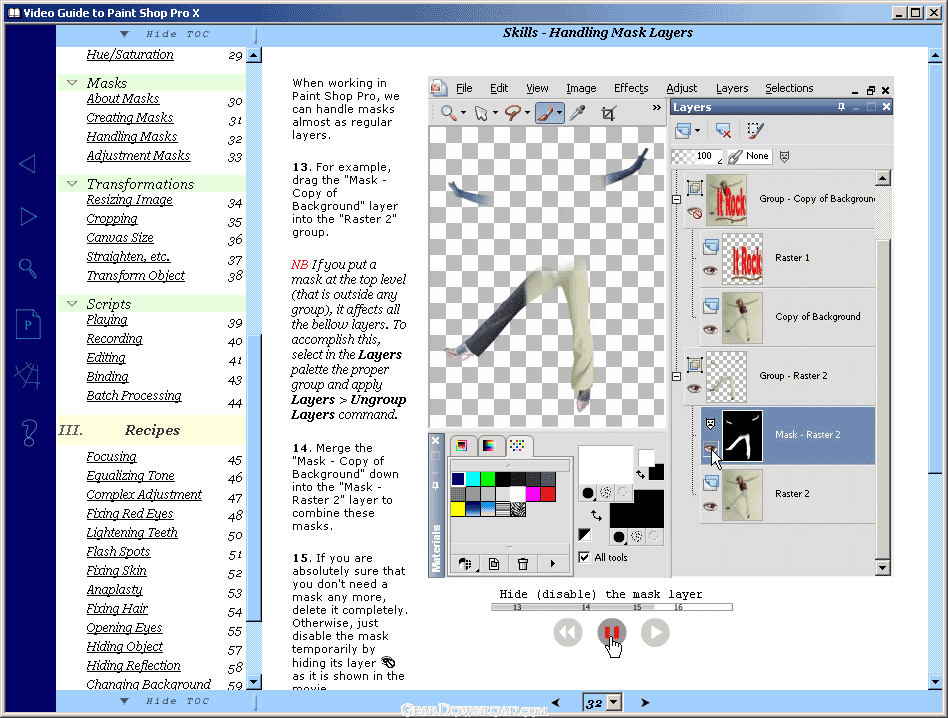
Task: Open the File menu
Action: pyautogui.click(x=464, y=88)
